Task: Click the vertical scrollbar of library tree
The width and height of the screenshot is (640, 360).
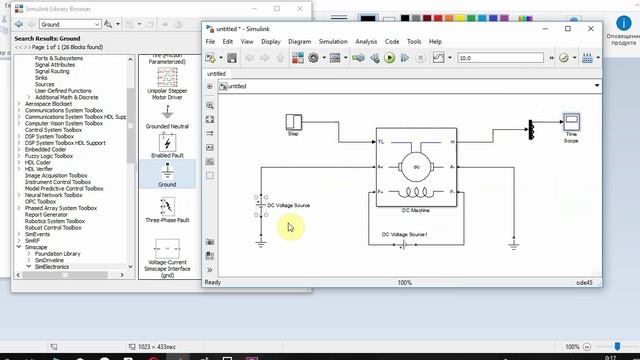Action: pyautogui.click(x=130, y=125)
